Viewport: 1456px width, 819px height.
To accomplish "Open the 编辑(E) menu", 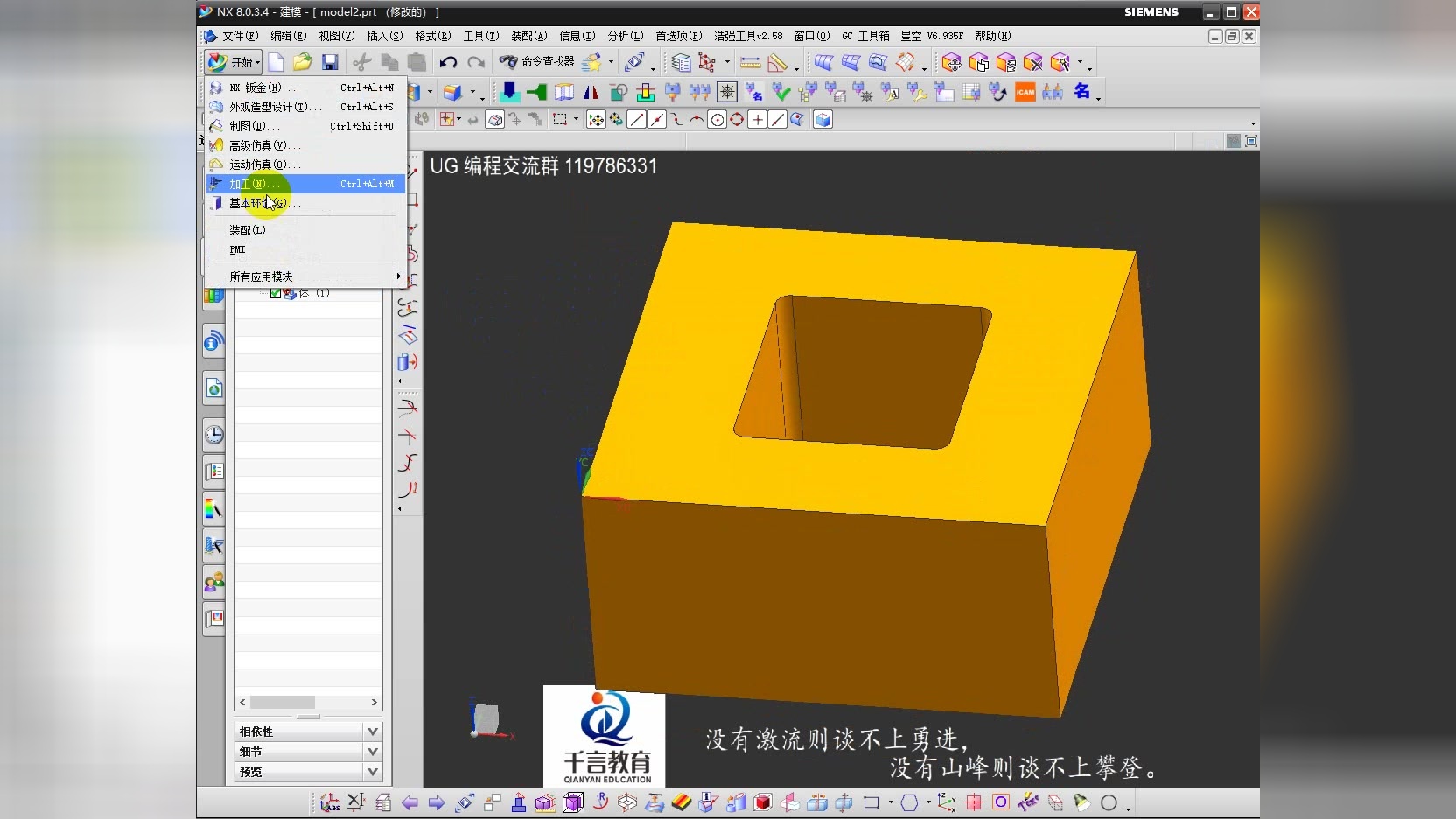I will click(288, 36).
